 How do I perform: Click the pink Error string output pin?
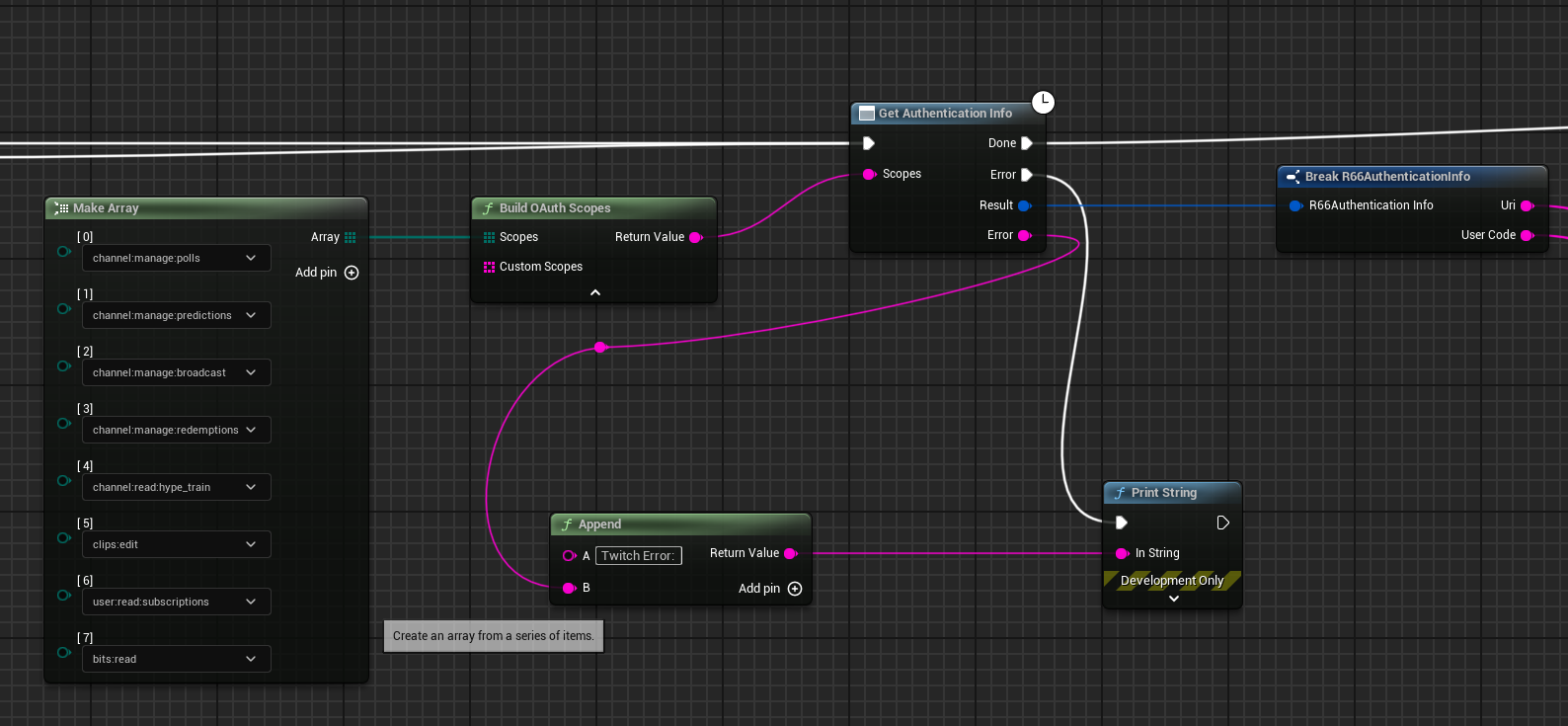[1024, 235]
